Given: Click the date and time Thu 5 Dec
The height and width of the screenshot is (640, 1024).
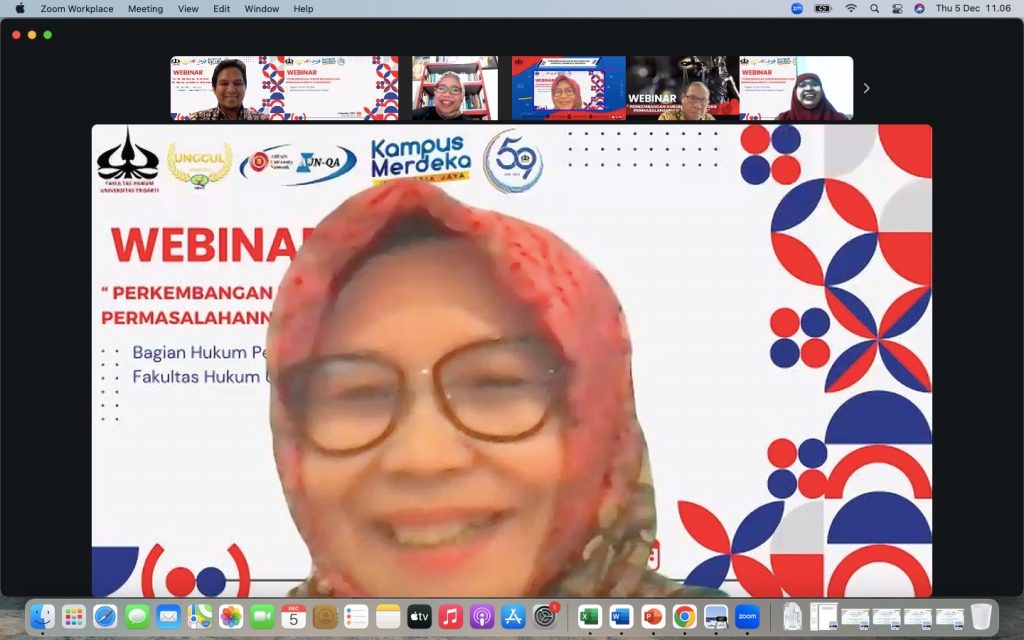Looking at the screenshot, I should click(x=973, y=8).
